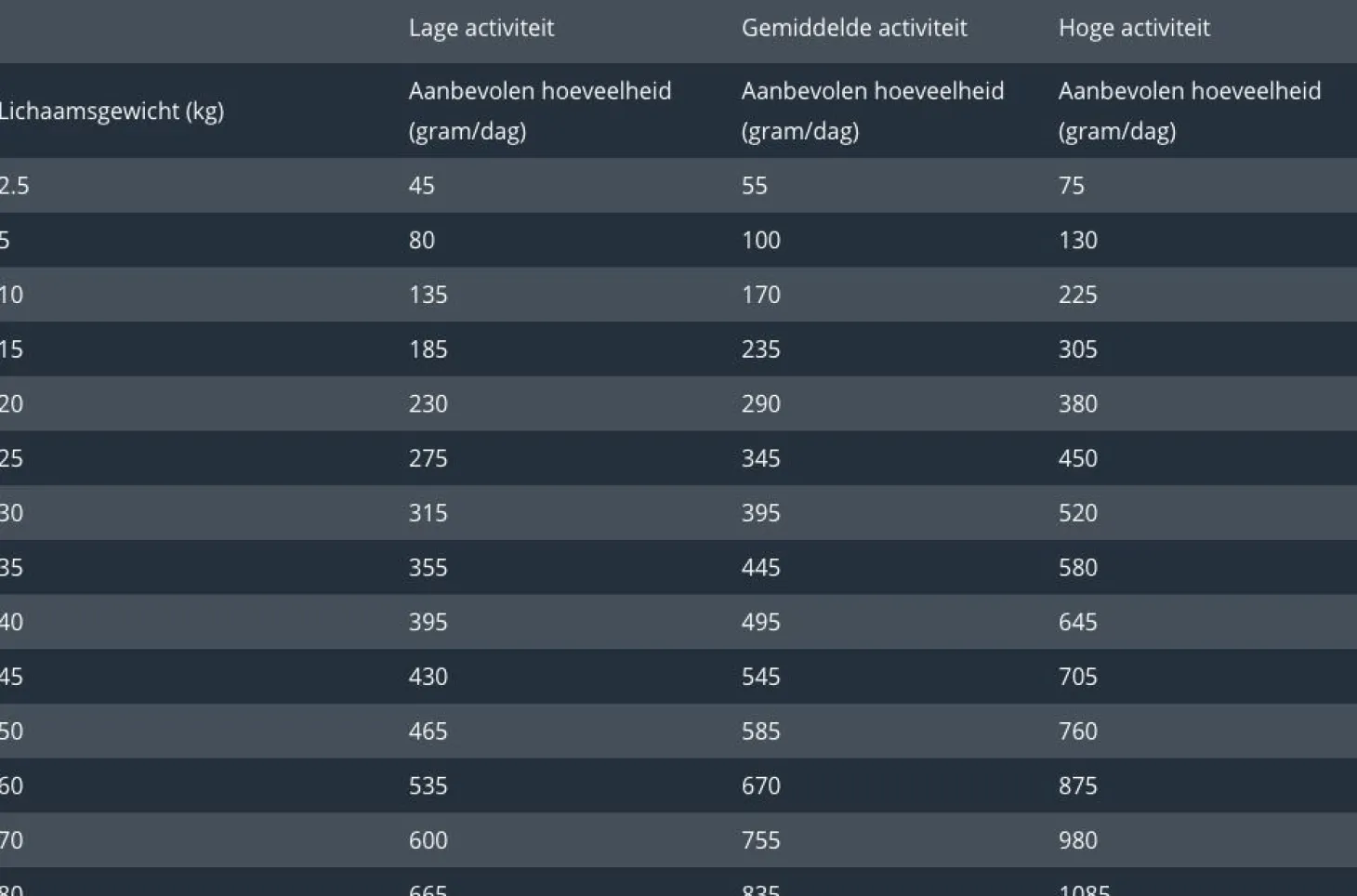1357x896 pixels.
Task: Select the average activity value 445
Action: click(760, 567)
